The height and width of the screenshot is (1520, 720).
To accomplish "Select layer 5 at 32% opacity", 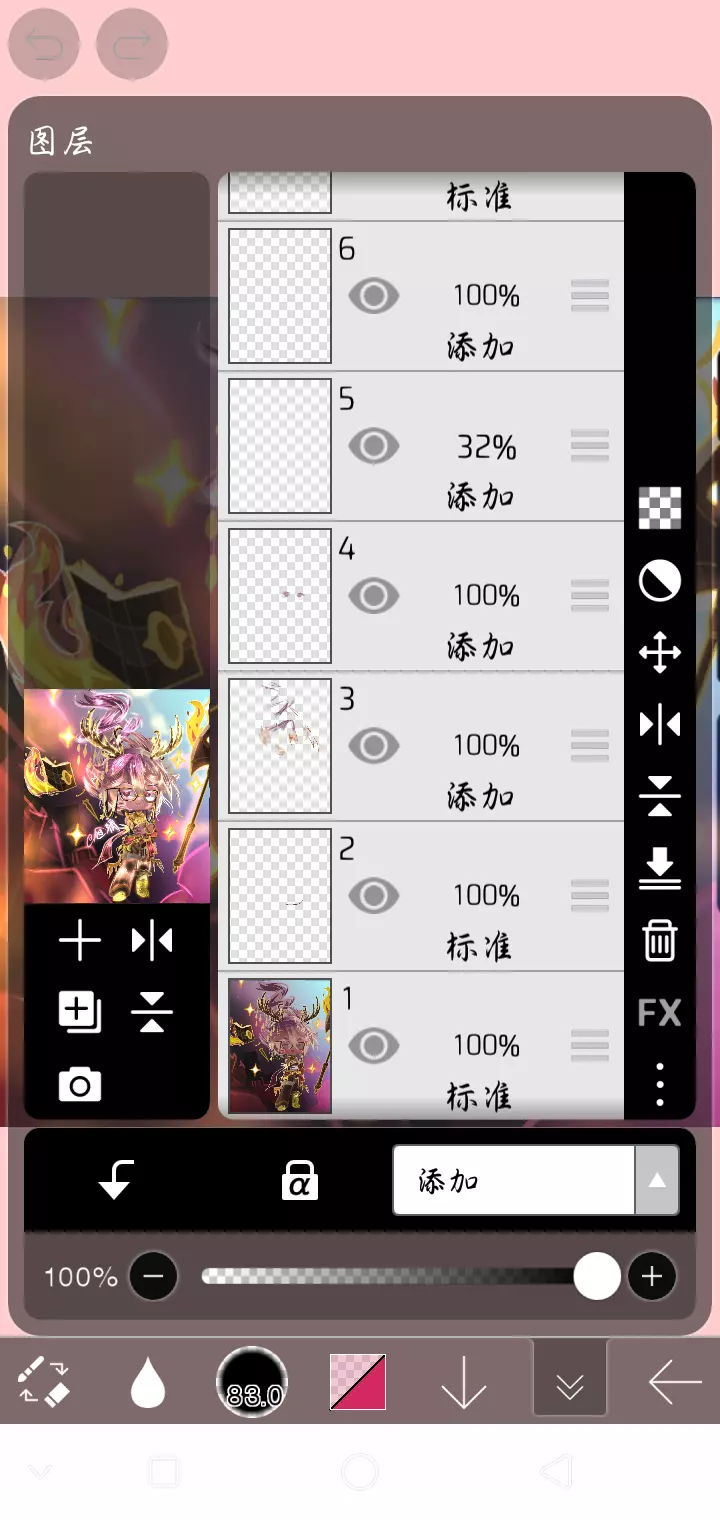I will (421, 447).
